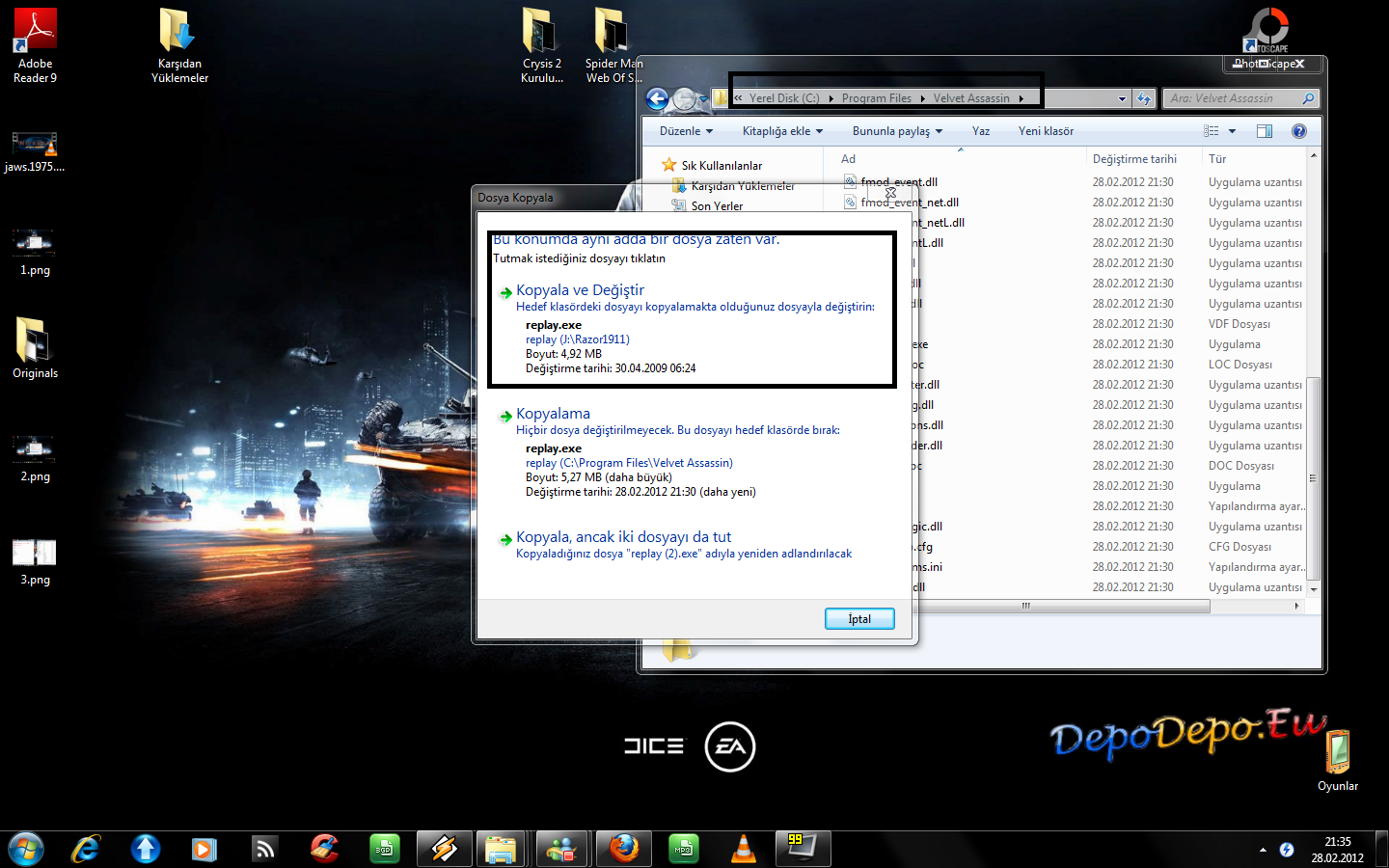Open the Düzenle menu
The height and width of the screenshot is (868, 1389).
tap(686, 131)
